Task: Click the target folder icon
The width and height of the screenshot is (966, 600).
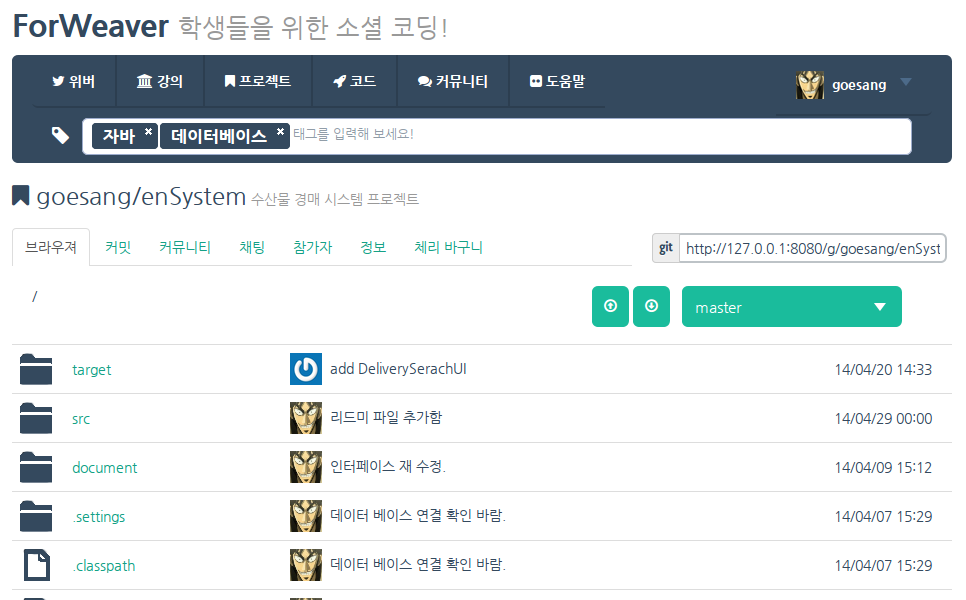Action: (x=36, y=369)
